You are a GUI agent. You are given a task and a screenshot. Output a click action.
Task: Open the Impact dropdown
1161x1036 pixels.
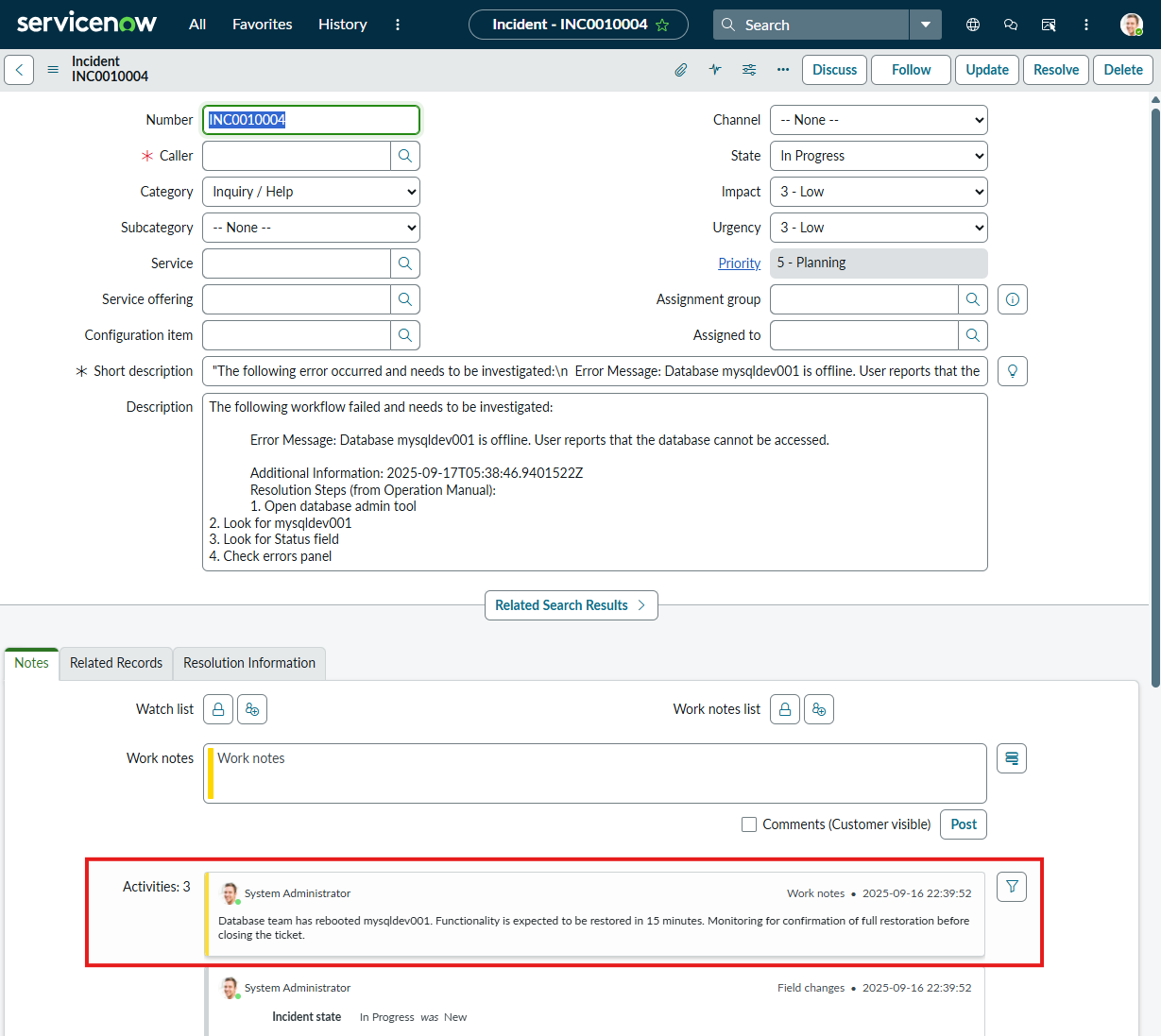tap(879, 192)
